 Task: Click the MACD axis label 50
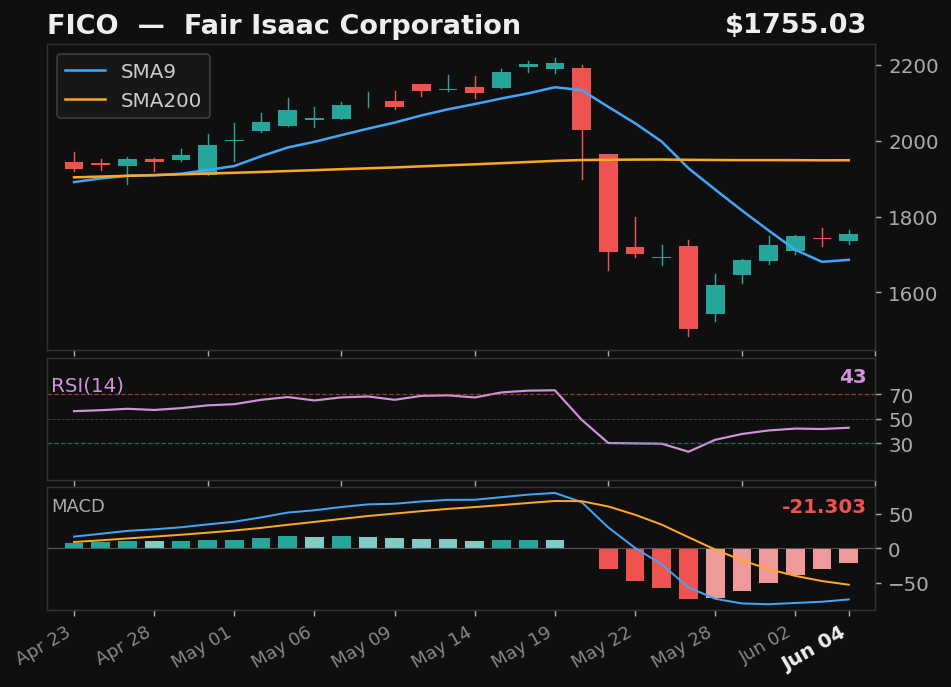(901, 515)
